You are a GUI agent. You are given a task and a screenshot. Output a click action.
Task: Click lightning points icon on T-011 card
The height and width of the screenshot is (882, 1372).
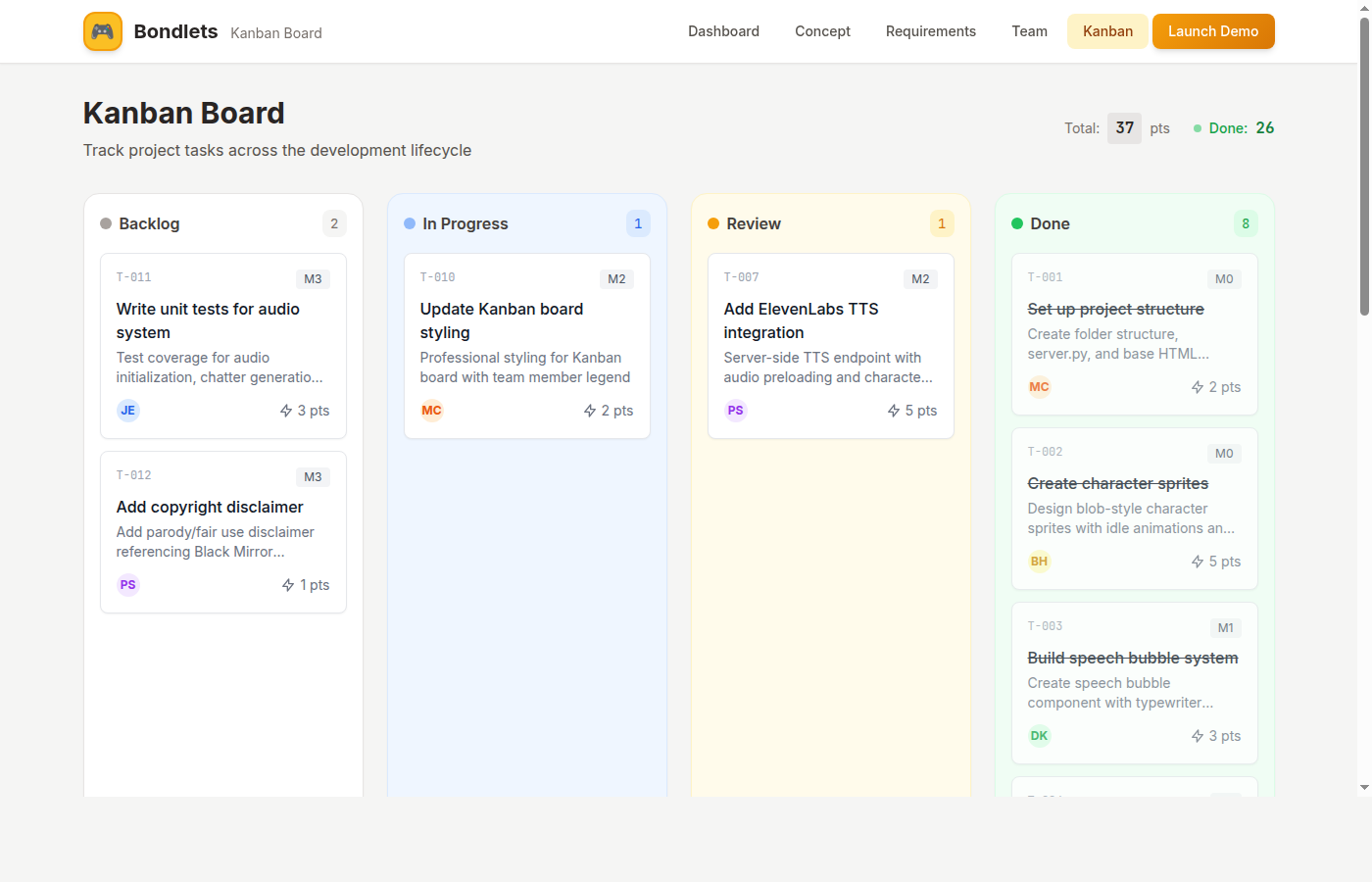286,411
